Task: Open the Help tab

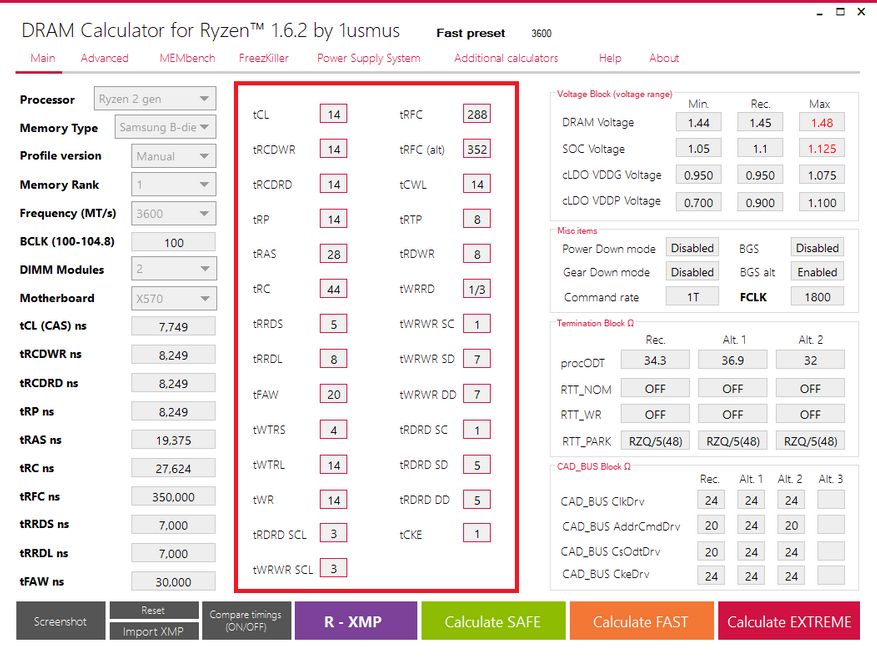Action: tap(610, 58)
